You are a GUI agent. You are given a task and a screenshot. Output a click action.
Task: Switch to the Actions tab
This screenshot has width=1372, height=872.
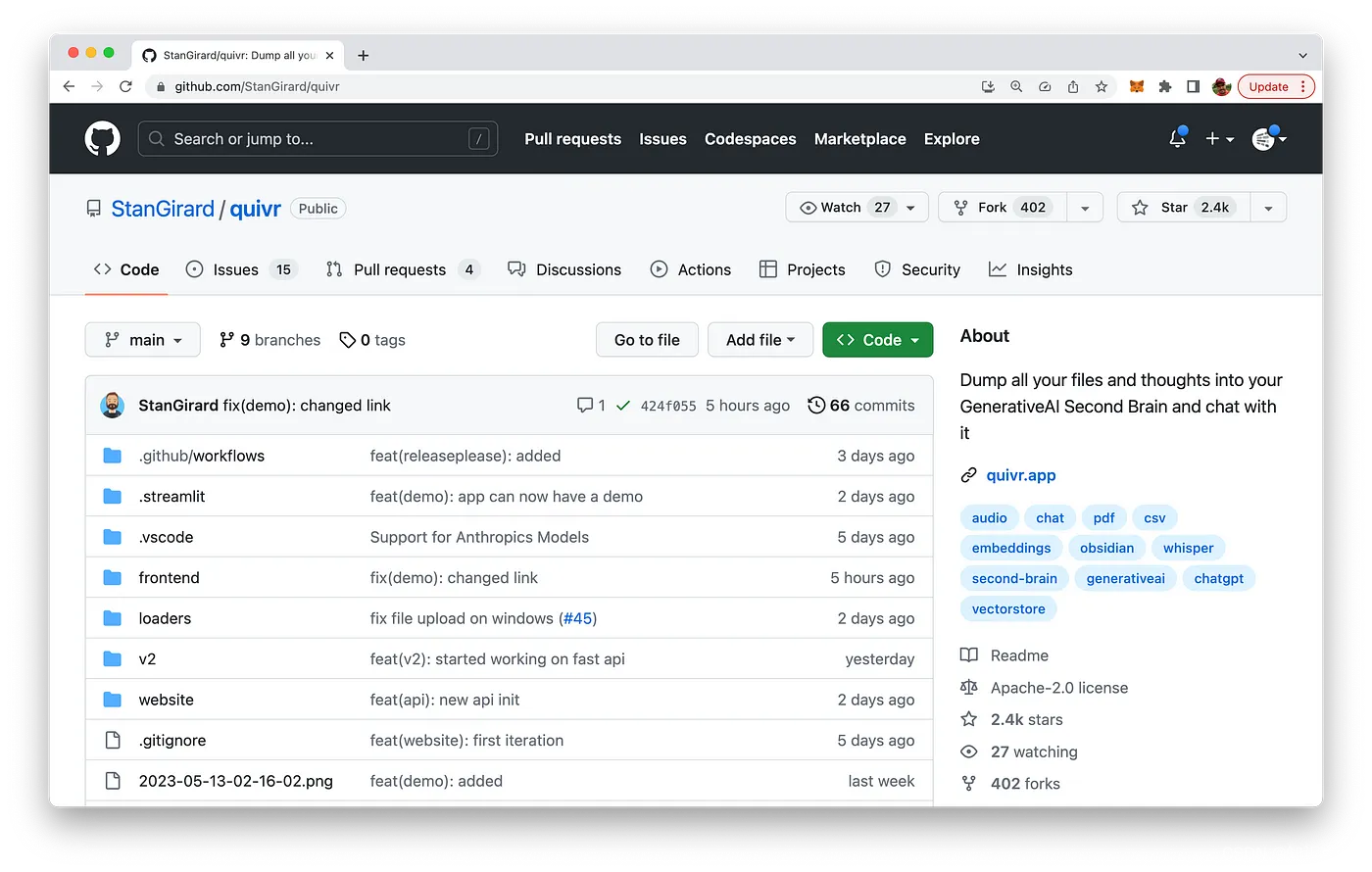coord(691,269)
